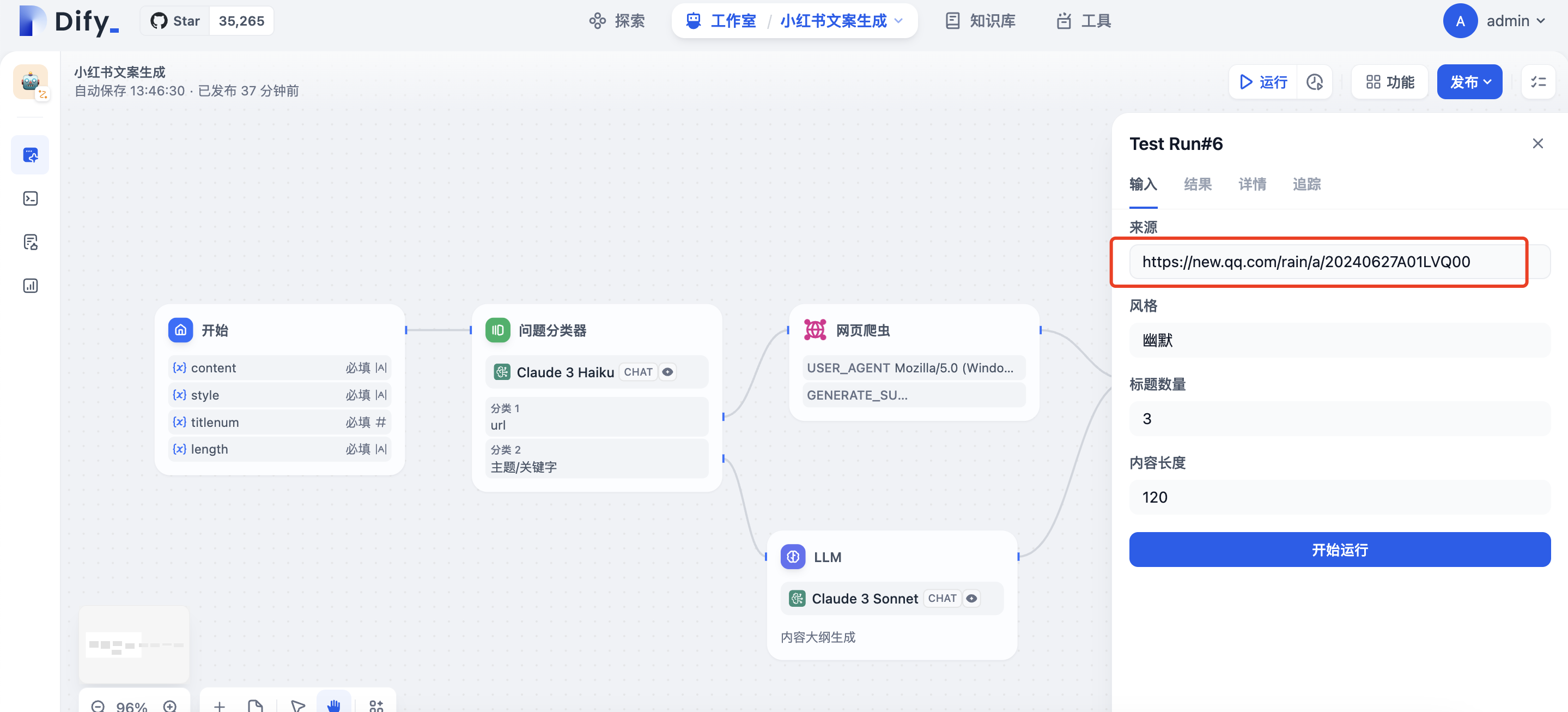Switch to the 结果 tab
The image size is (1568, 712).
(x=1198, y=184)
